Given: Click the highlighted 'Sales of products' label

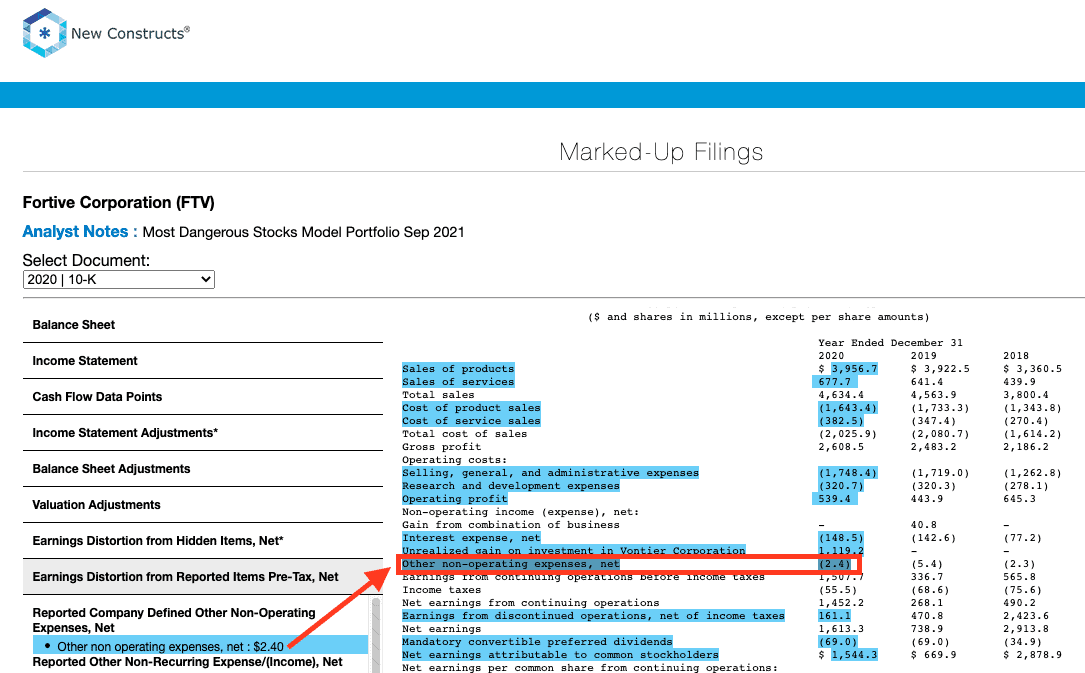Looking at the screenshot, I should 458,369.
